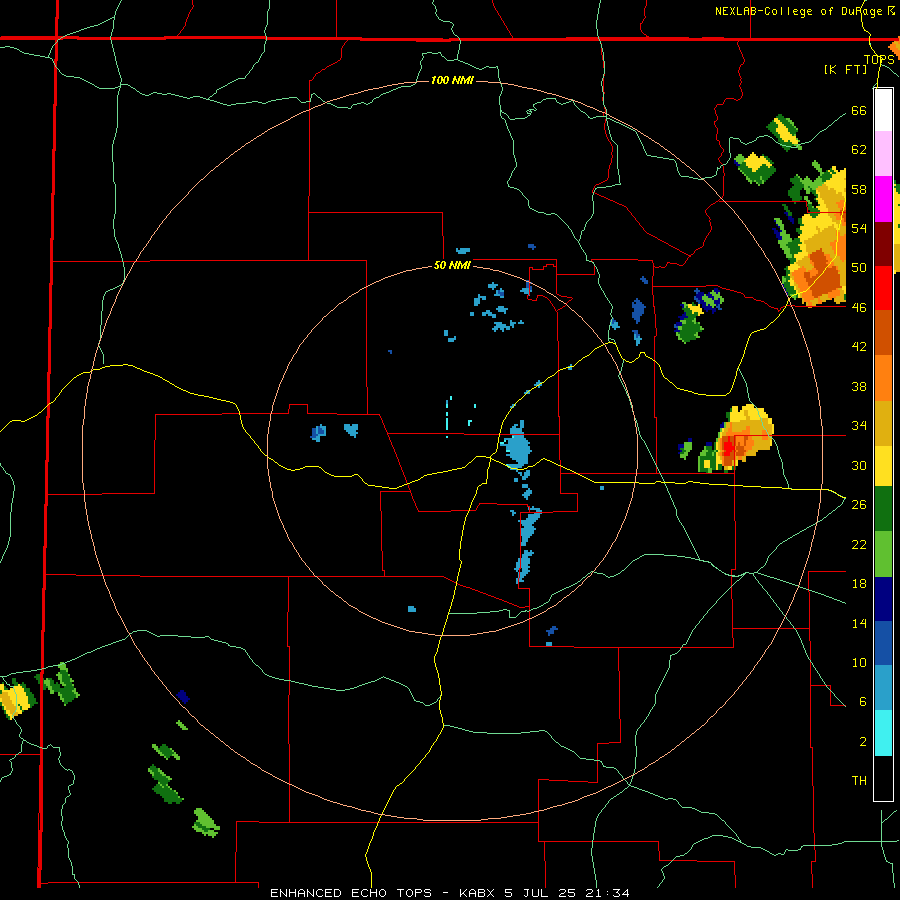
Task: Click the "[K FT]" units label
Action: click(x=845, y=69)
